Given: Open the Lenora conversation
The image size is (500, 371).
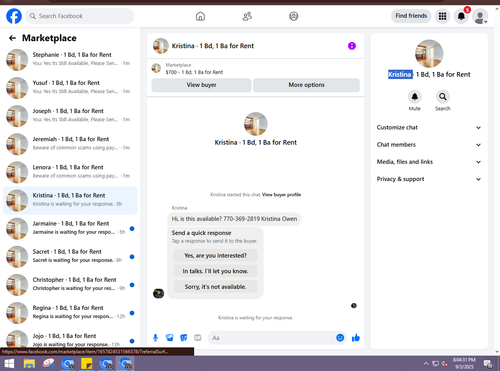Looking at the screenshot, I should point(70,172).
